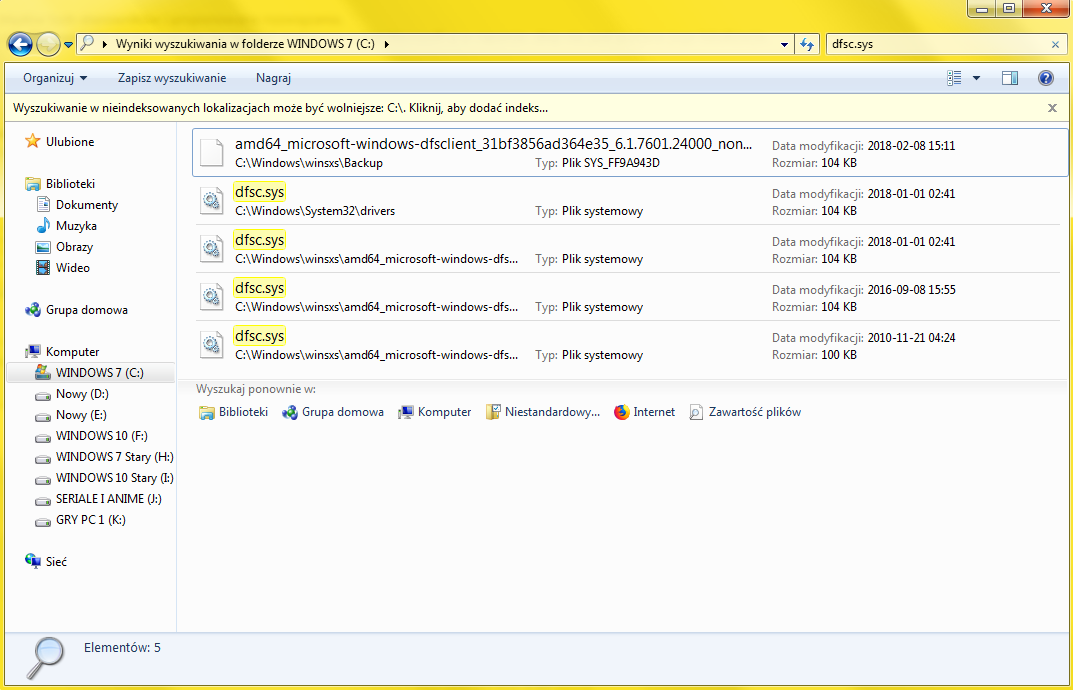Viewport: 1073px width, 690px height.
Task: Click the Ulubione star icon
Action: pos(32,142)
